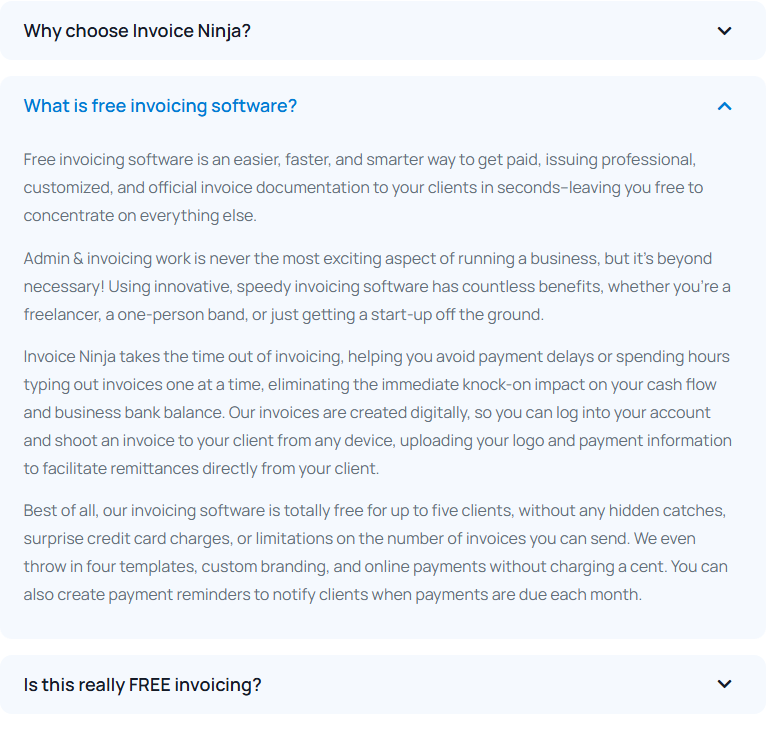773x729 pixels.
Task: Click the line starting "Best of all, our invoicing"
Action: pos(374,511)
